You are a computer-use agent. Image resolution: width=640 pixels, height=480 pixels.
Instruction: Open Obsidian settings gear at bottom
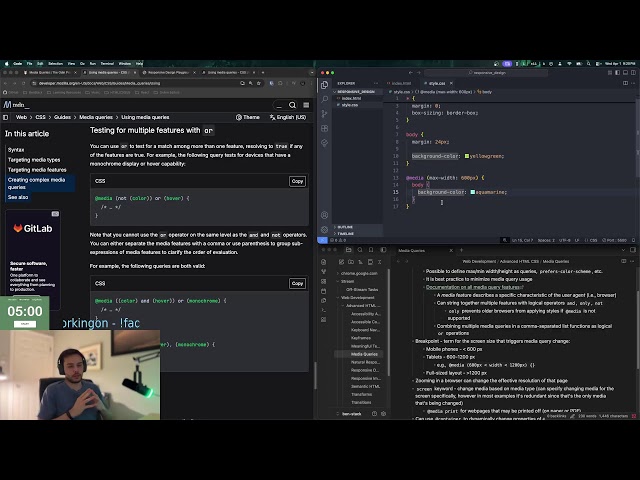point(383,413)
